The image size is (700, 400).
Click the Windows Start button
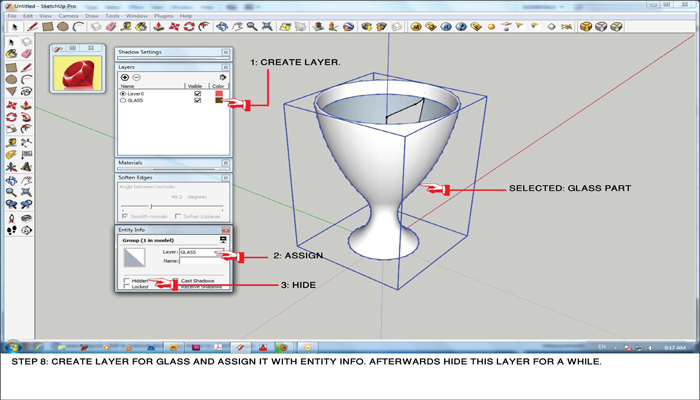pos(15,347)
